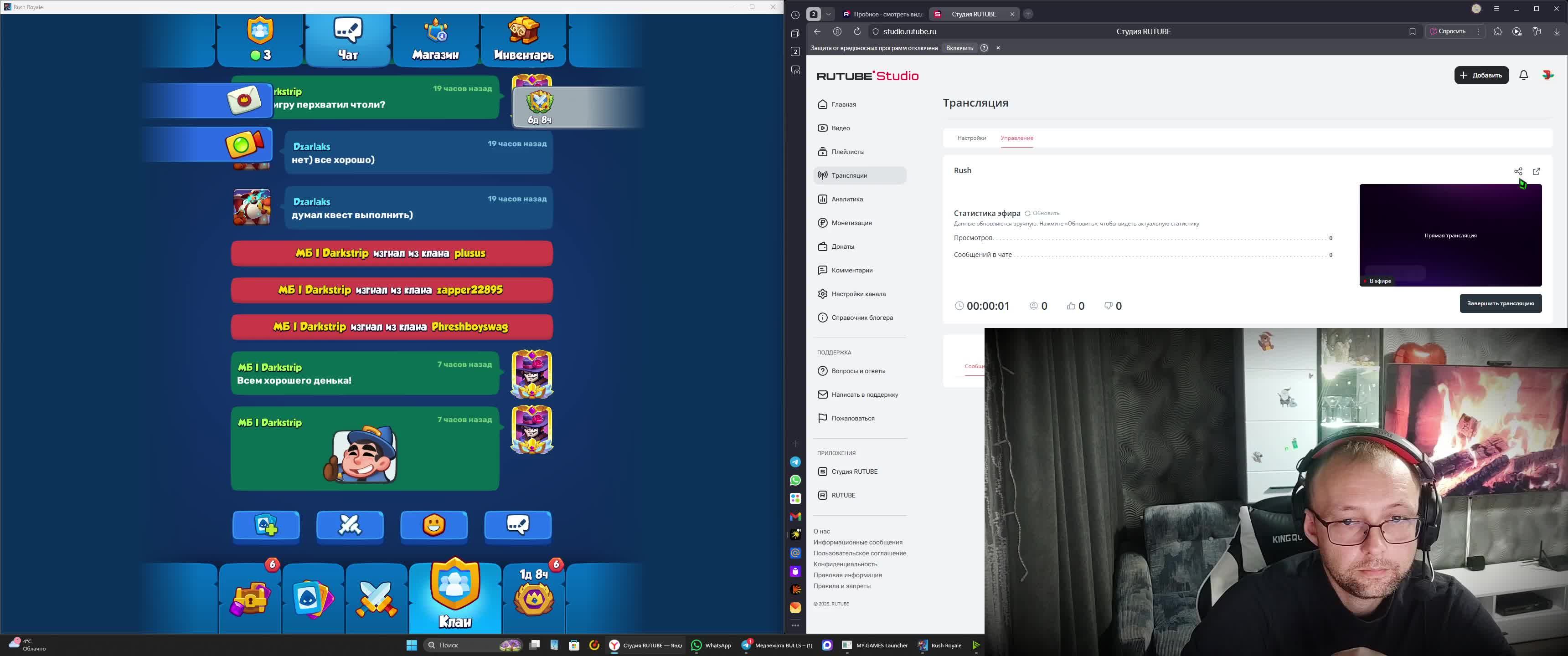Image resolution: width=1568 pixels, height=656 pixels.
Task: Open the notifications bell in RUTUBE Studio
Action: click(1523, 75)
